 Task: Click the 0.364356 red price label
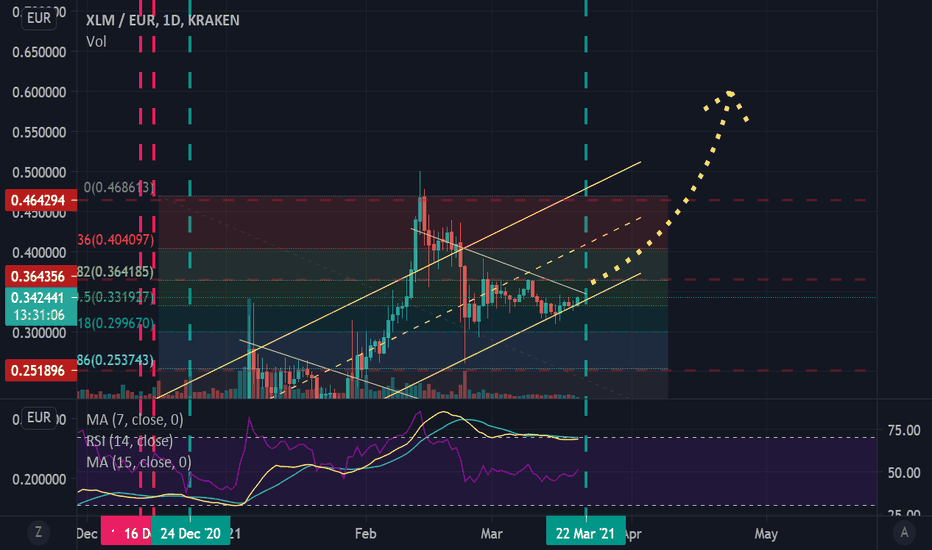pos(41,276)
